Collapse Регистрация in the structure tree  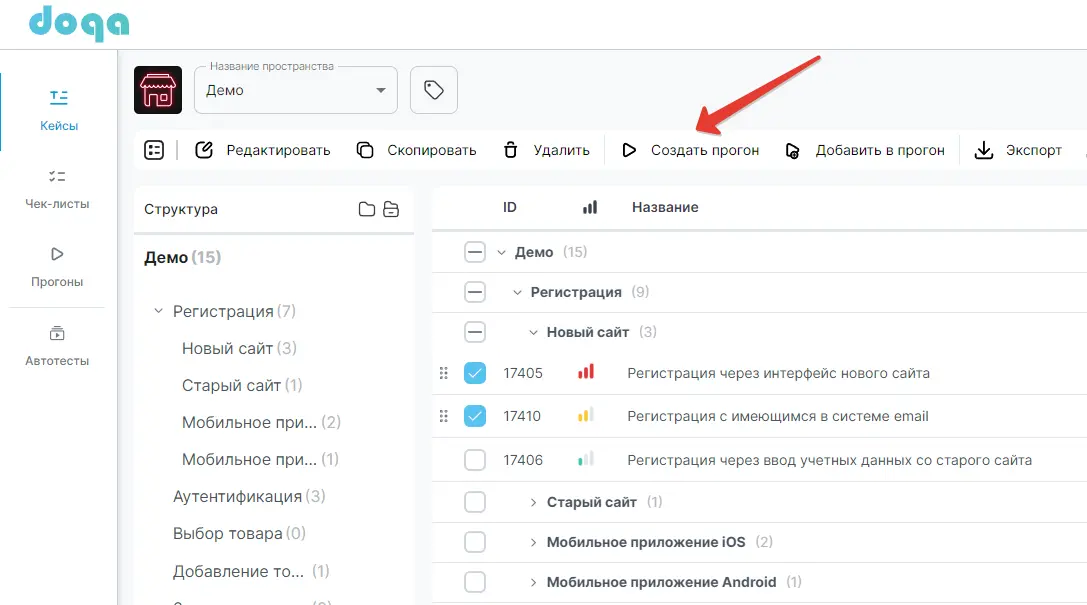157,311
